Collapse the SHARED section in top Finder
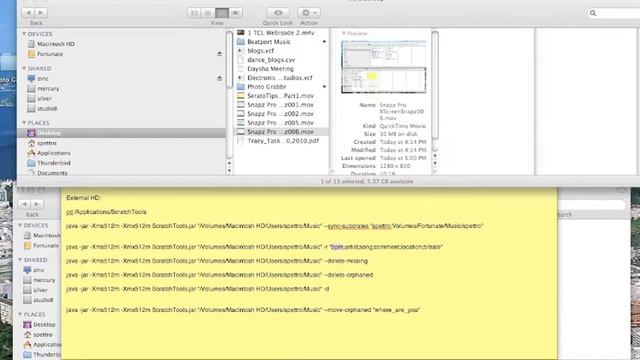 24,68
